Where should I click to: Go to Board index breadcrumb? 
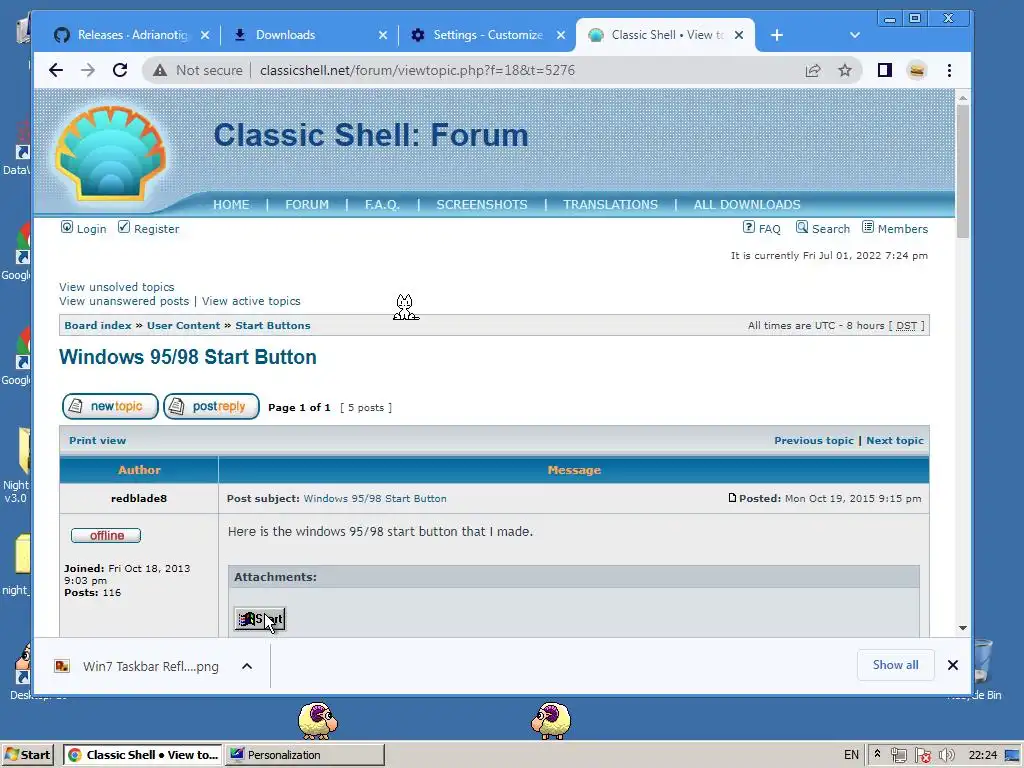(98, 325)
